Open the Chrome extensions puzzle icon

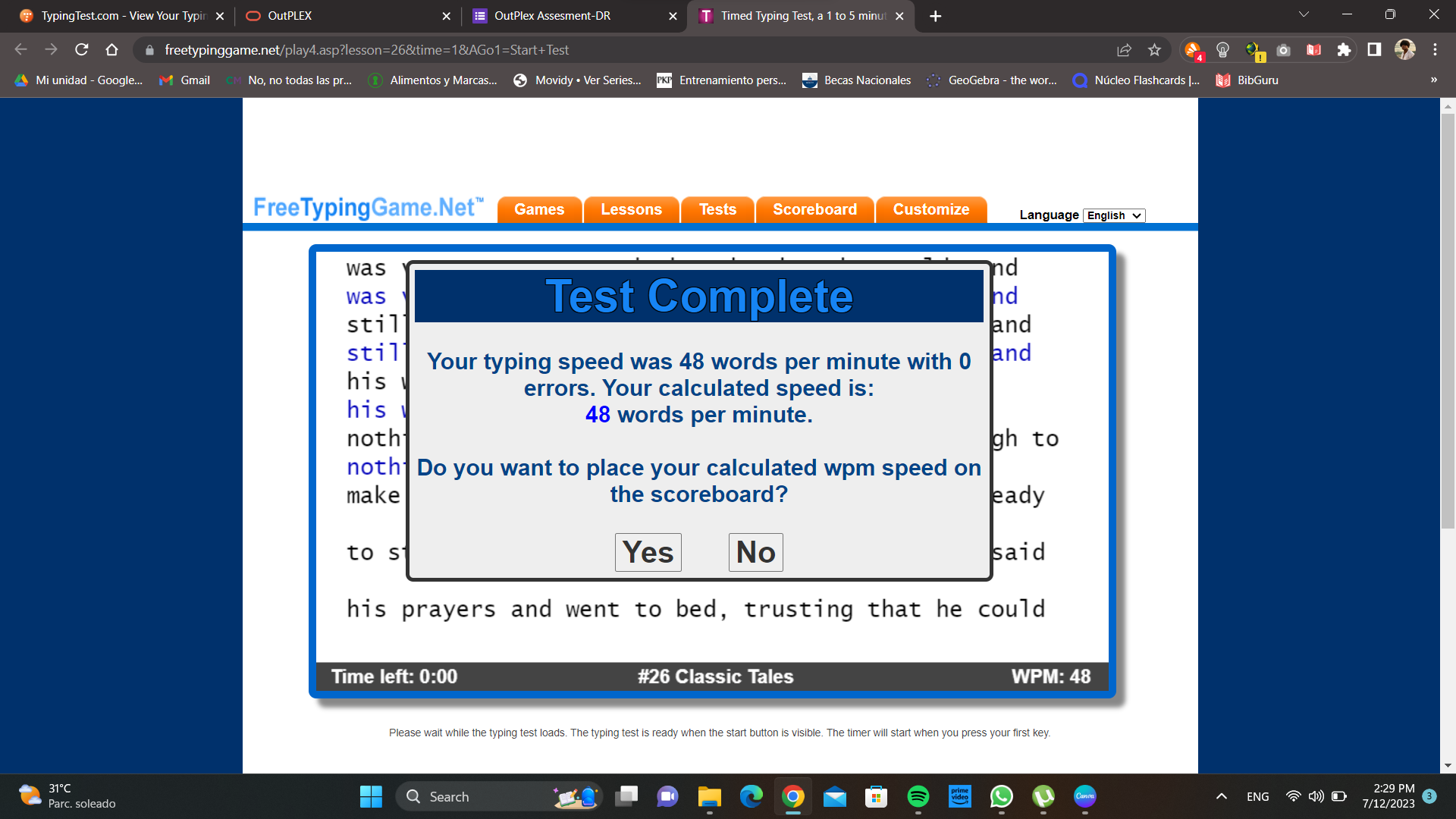point(1344,50)
